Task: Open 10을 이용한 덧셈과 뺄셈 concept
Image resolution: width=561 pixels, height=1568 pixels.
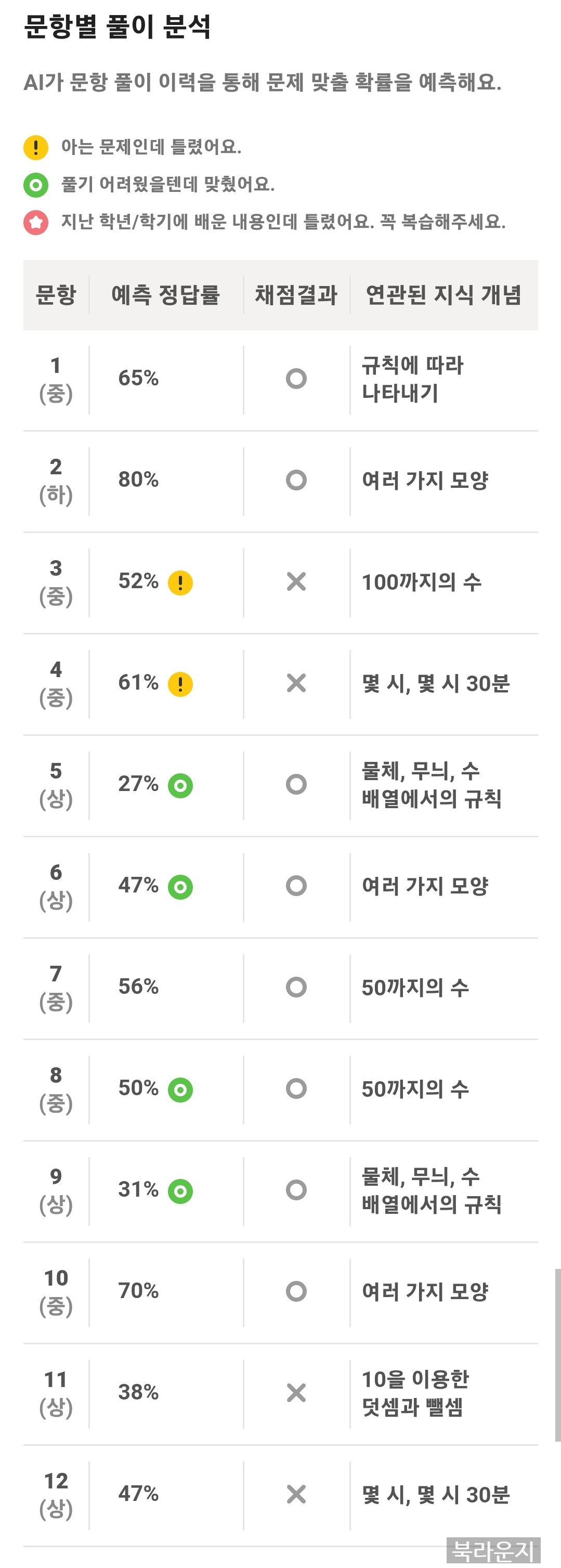Action: 415,1393
